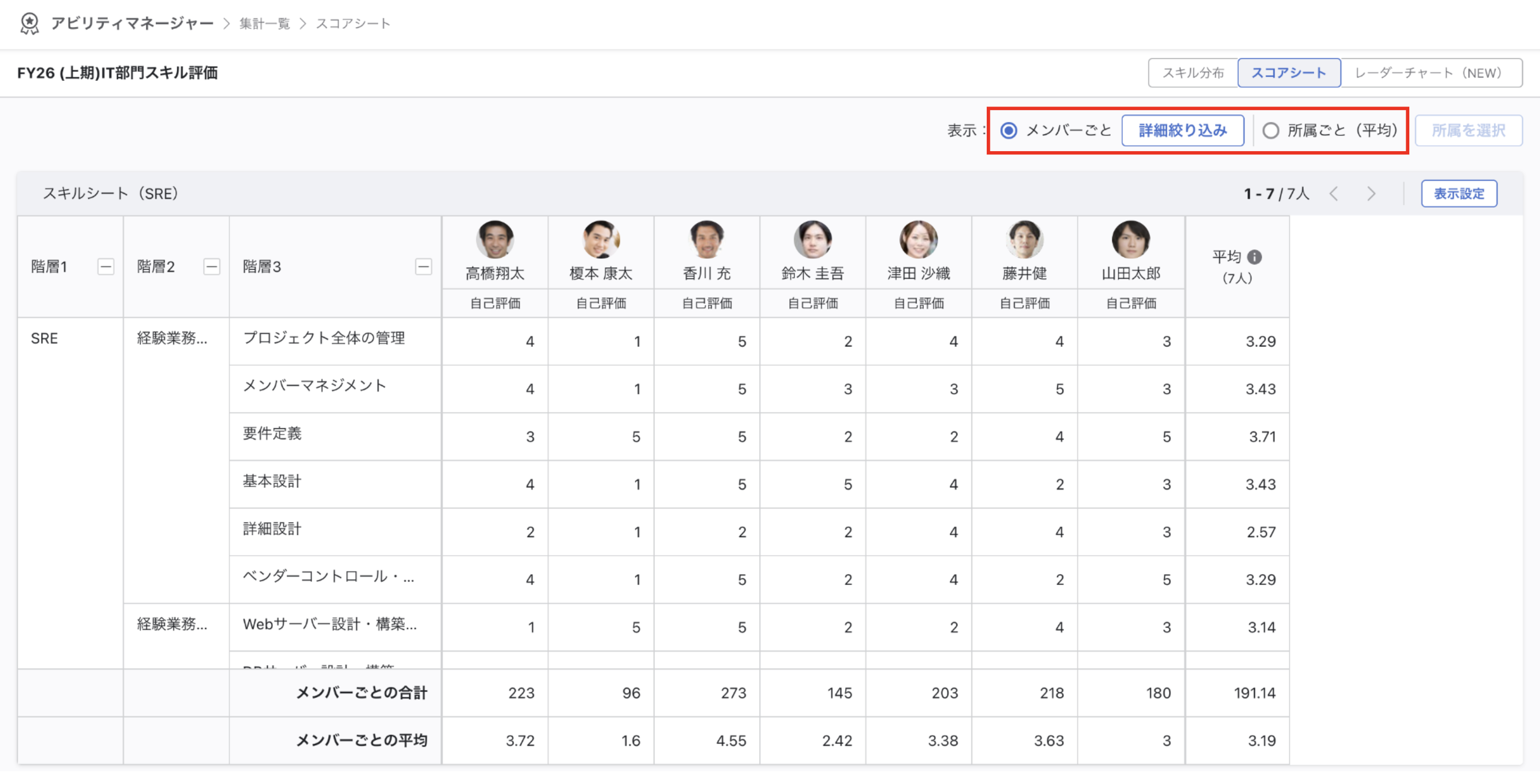1540x784 pixels.
Task: Click 榎本 康太's member average 1.6
Action: (x=631, y=740)
